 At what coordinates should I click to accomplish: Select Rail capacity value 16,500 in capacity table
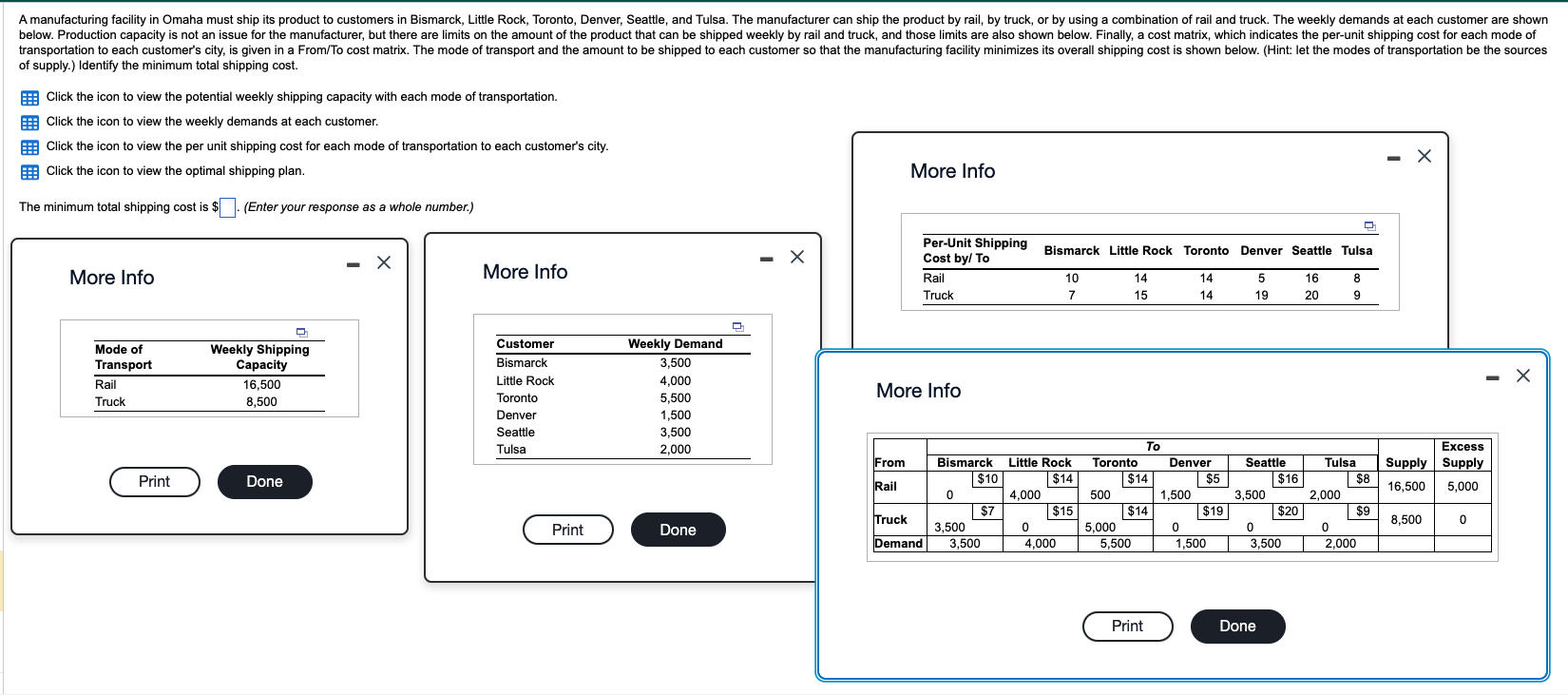click(x=261, y=385)
